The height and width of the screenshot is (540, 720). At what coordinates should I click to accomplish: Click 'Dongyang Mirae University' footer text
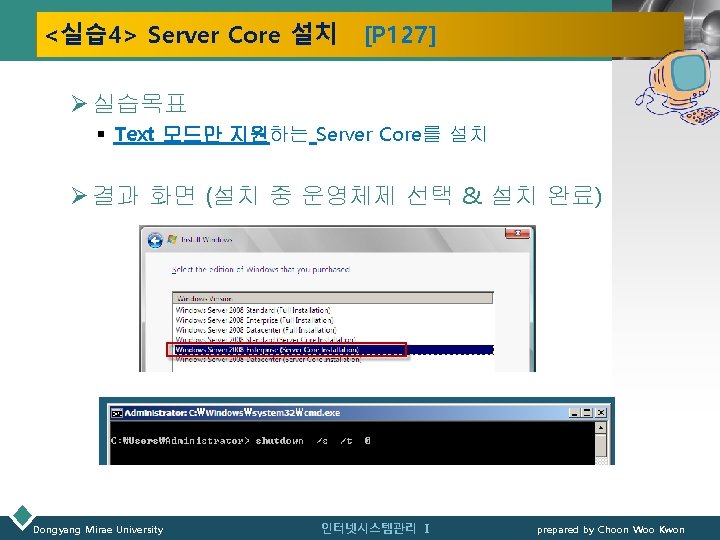coord(98,529)
